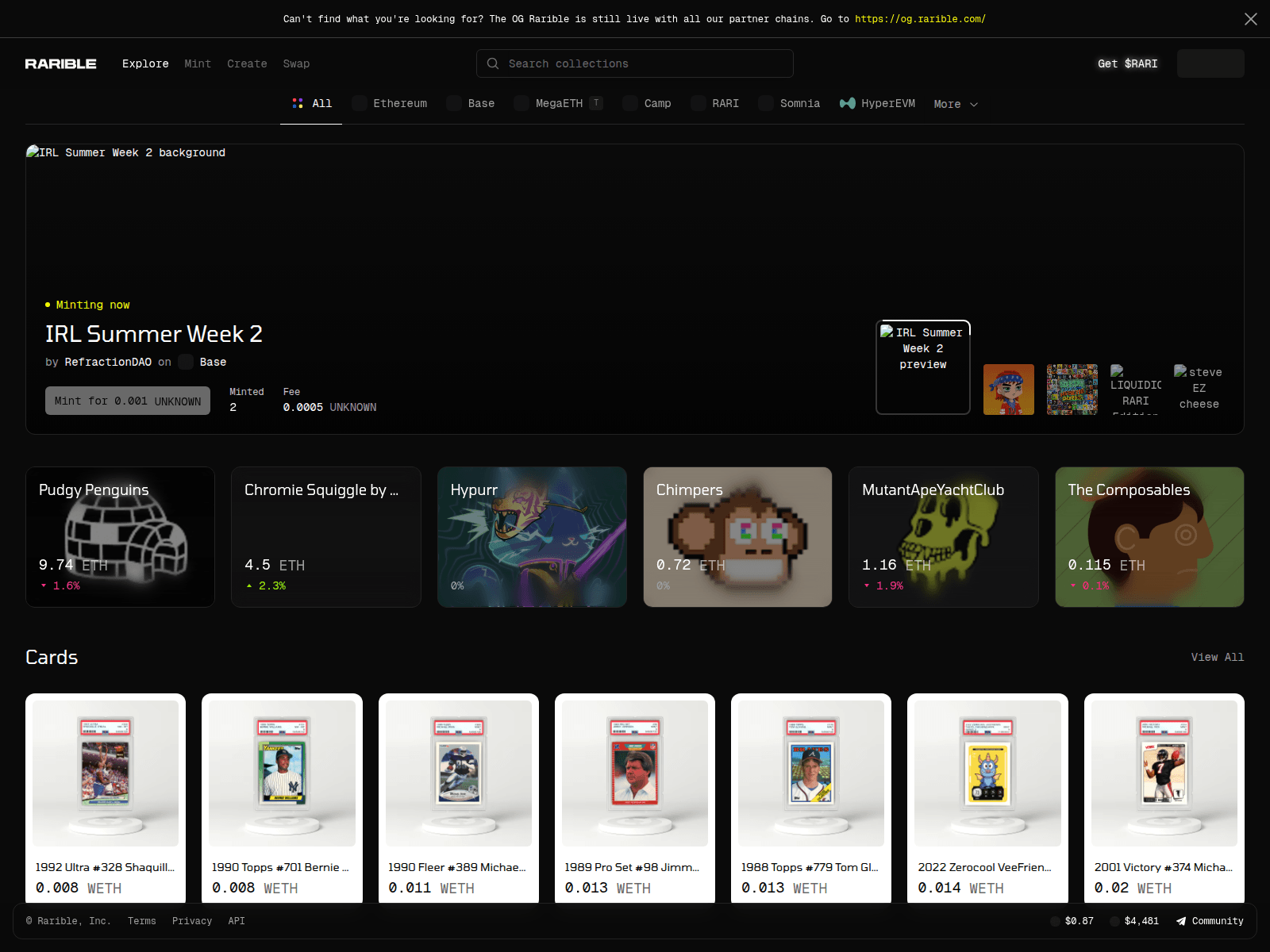The width and height of the screenshot is (1270, 952).
Task: Open the Explore menu item
Action: (x=145, y=63)
